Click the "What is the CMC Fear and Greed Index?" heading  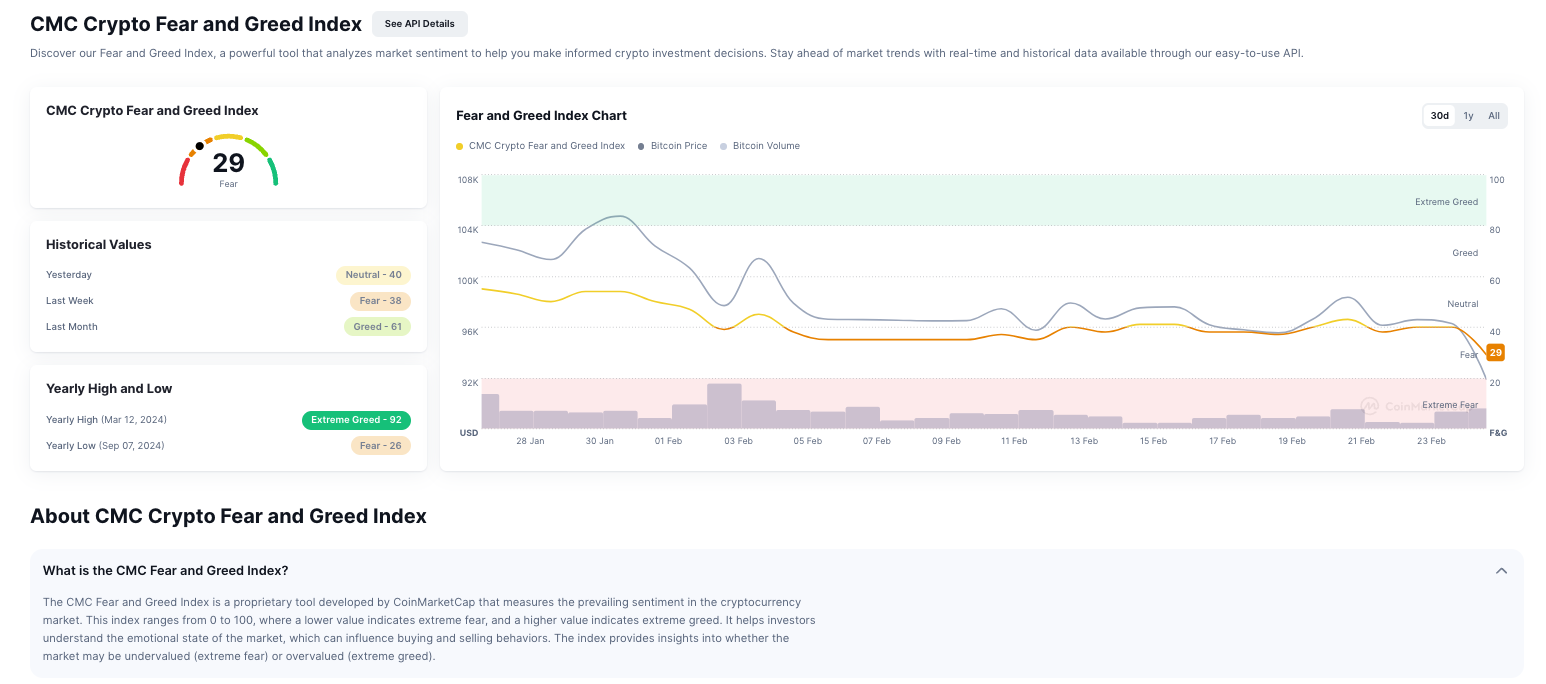[166, 571]
